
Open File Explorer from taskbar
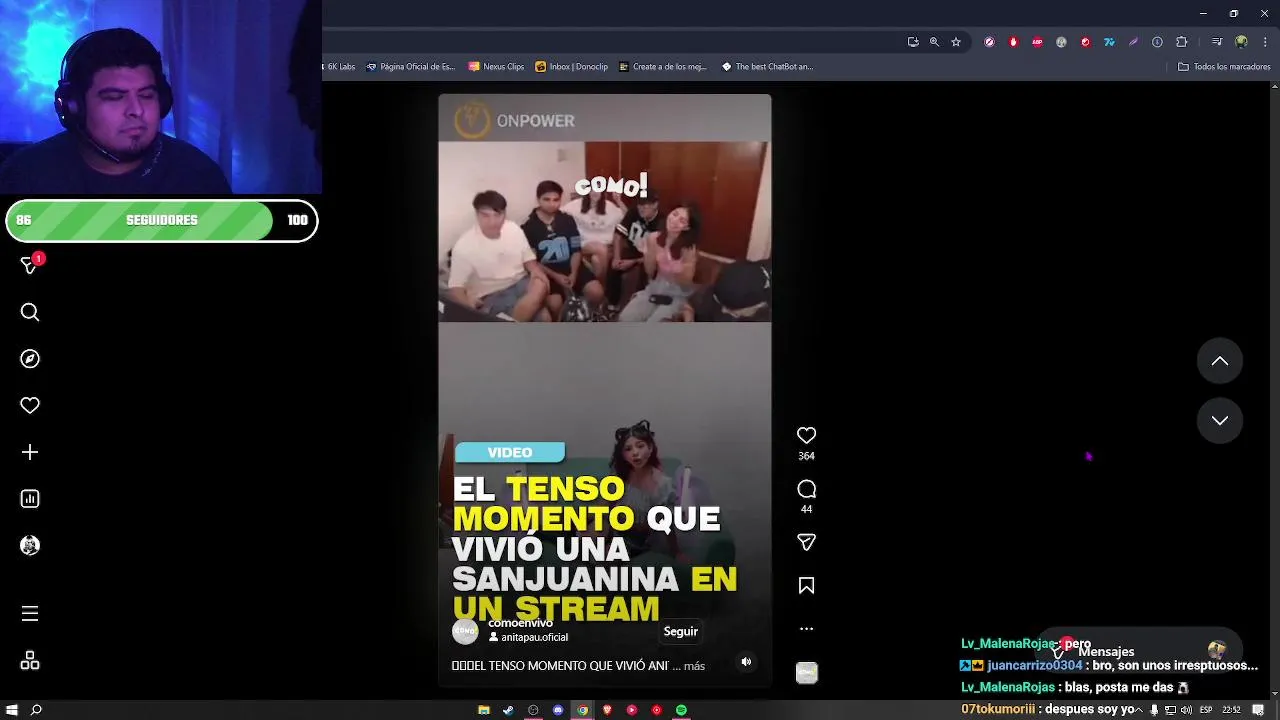tap(484, 710)
